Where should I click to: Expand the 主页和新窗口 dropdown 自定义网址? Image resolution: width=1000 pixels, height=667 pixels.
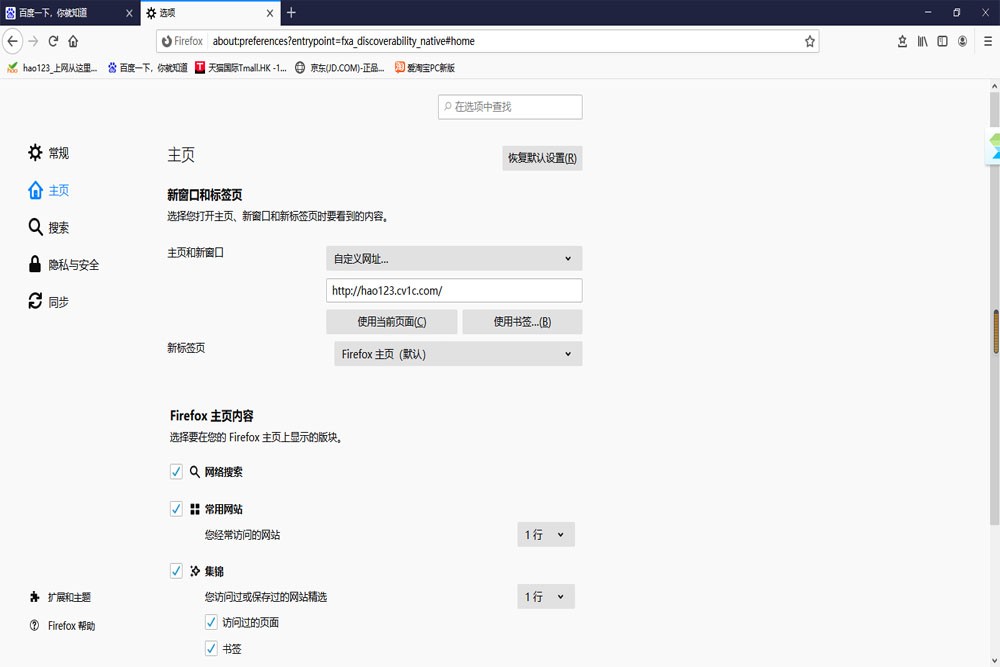point(454,258)
